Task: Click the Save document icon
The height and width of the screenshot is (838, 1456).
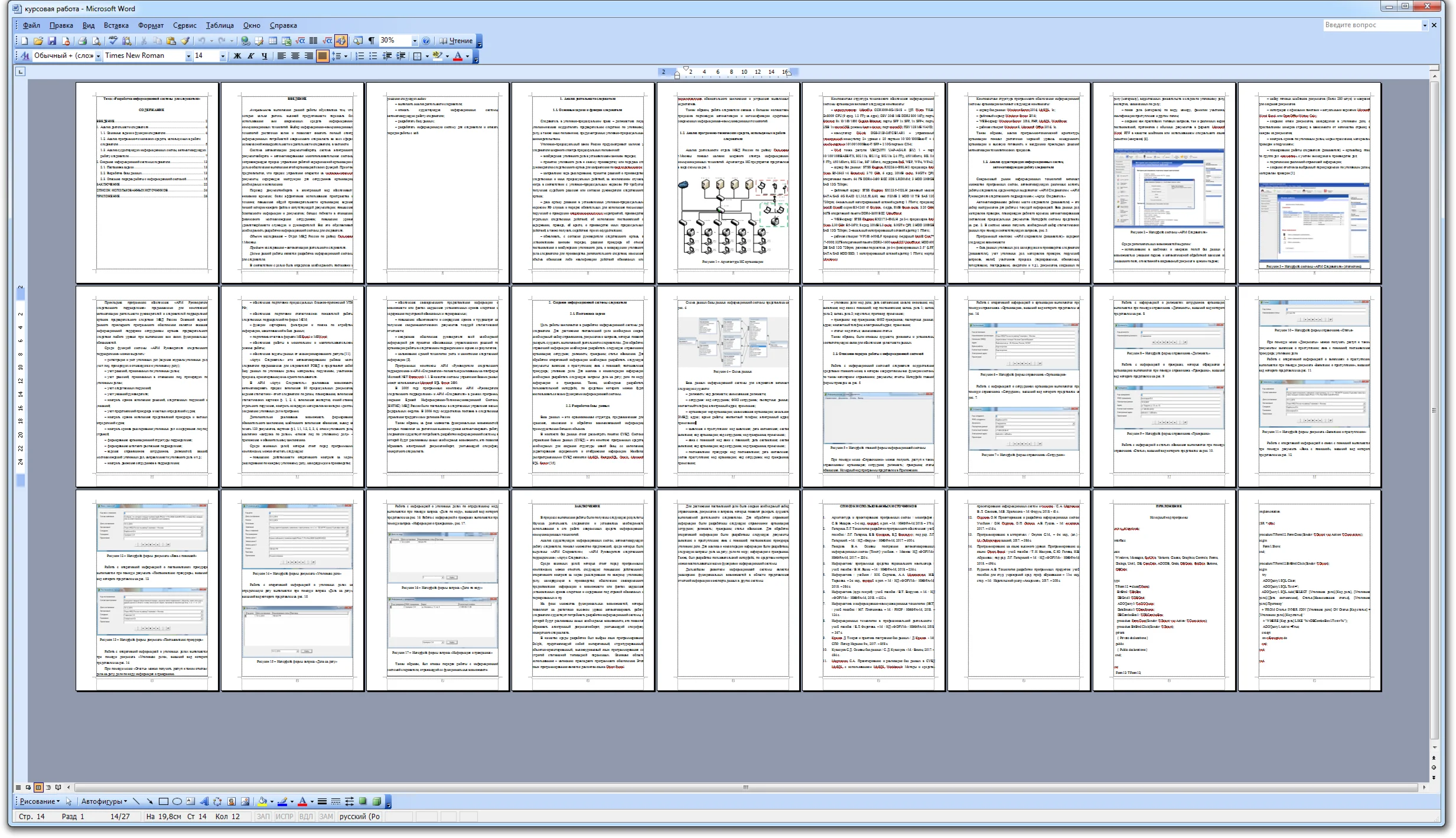Action: (52, 41)
